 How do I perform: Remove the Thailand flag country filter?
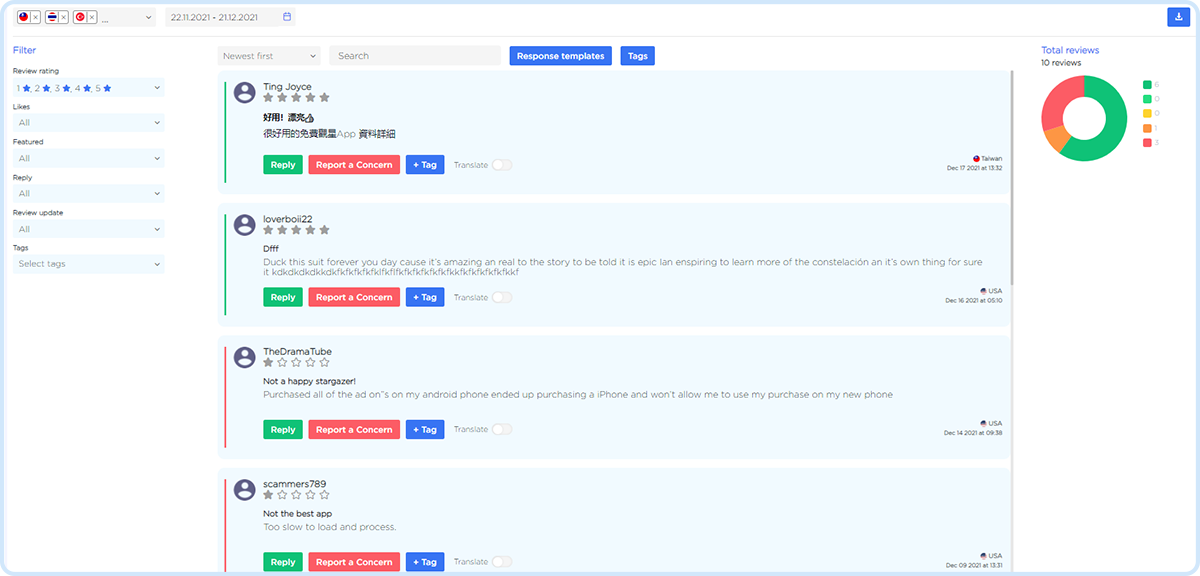coord(64,18)
